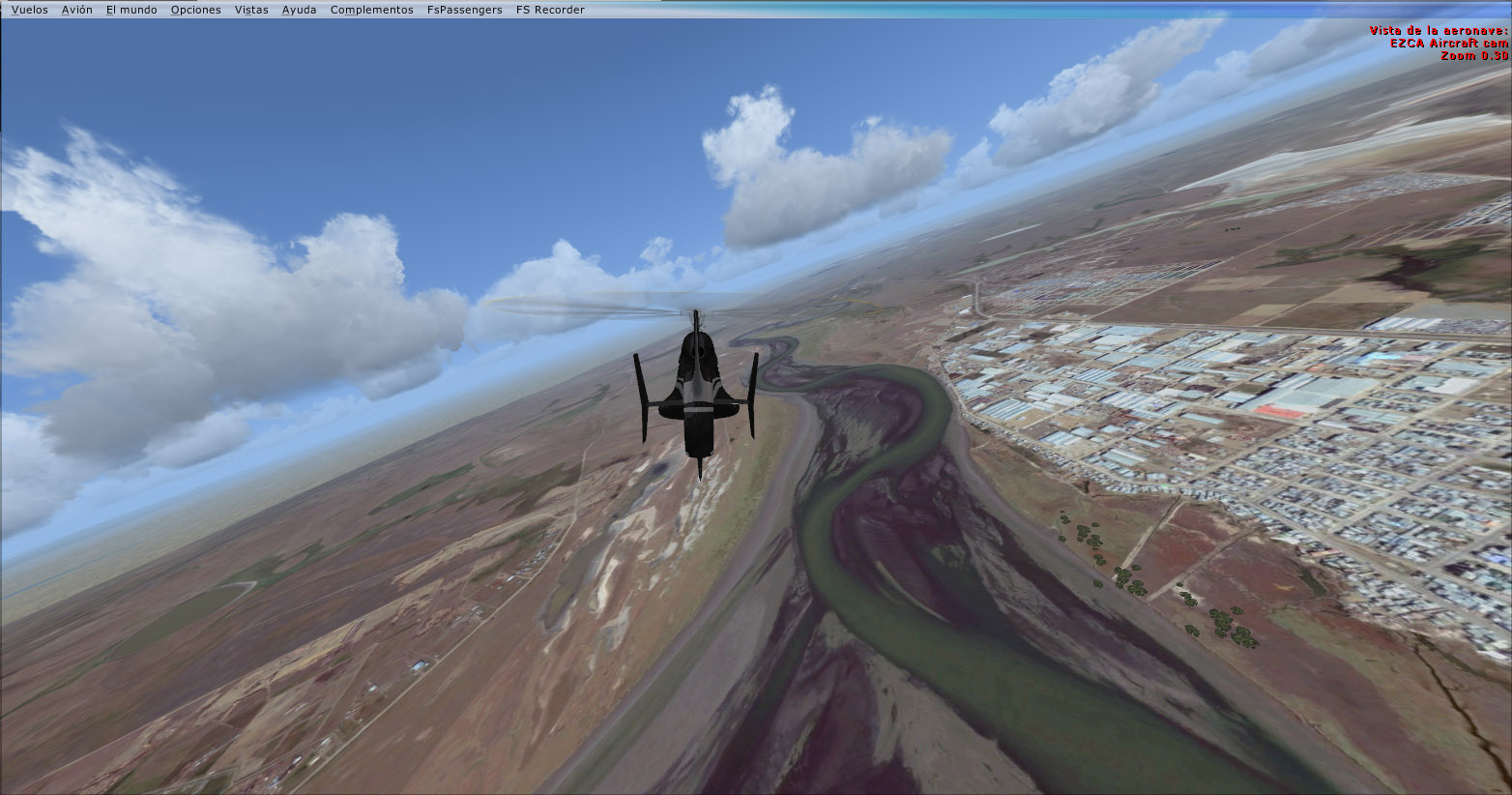Open the Vuelos menu
1512x795 pixels.
click(29, 10)
